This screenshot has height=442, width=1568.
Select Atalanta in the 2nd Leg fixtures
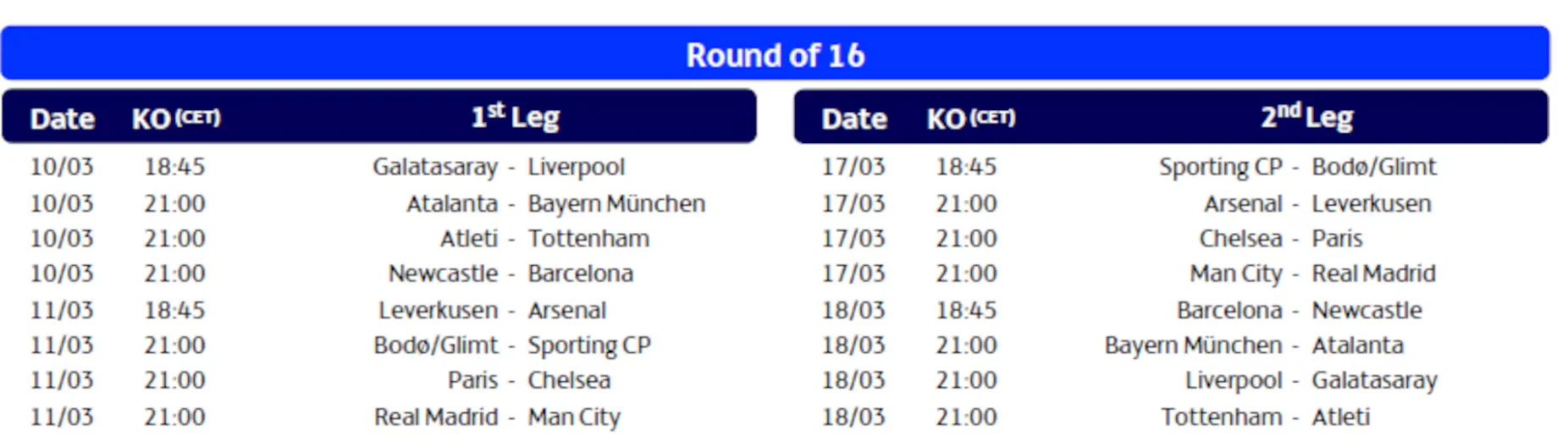point(1357,345)
